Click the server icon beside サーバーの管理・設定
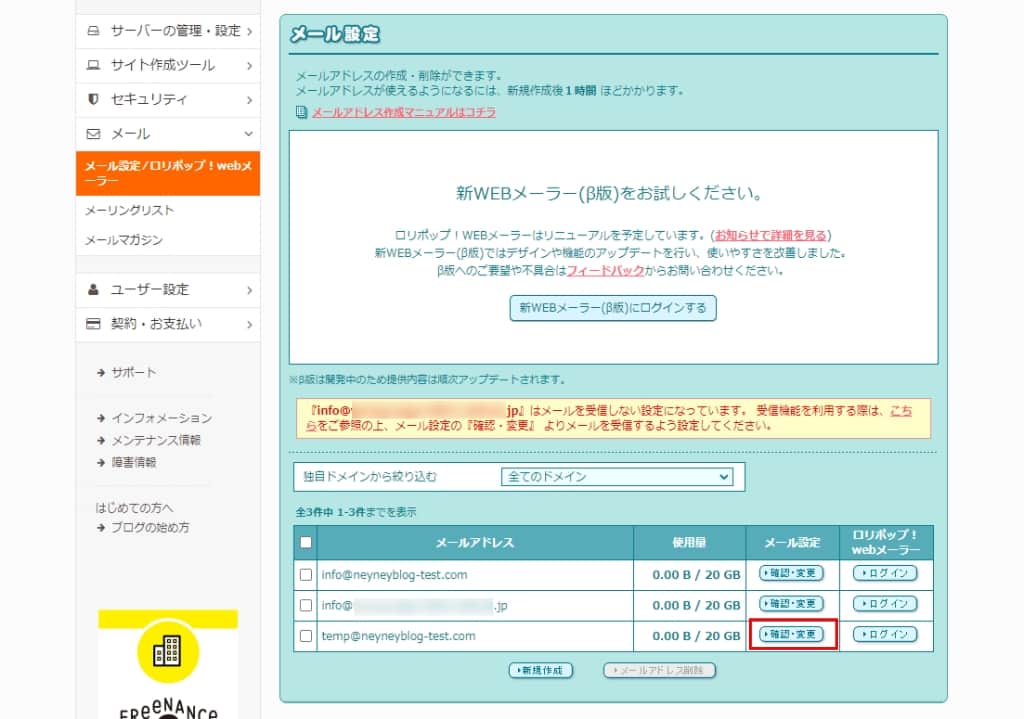 93,31
